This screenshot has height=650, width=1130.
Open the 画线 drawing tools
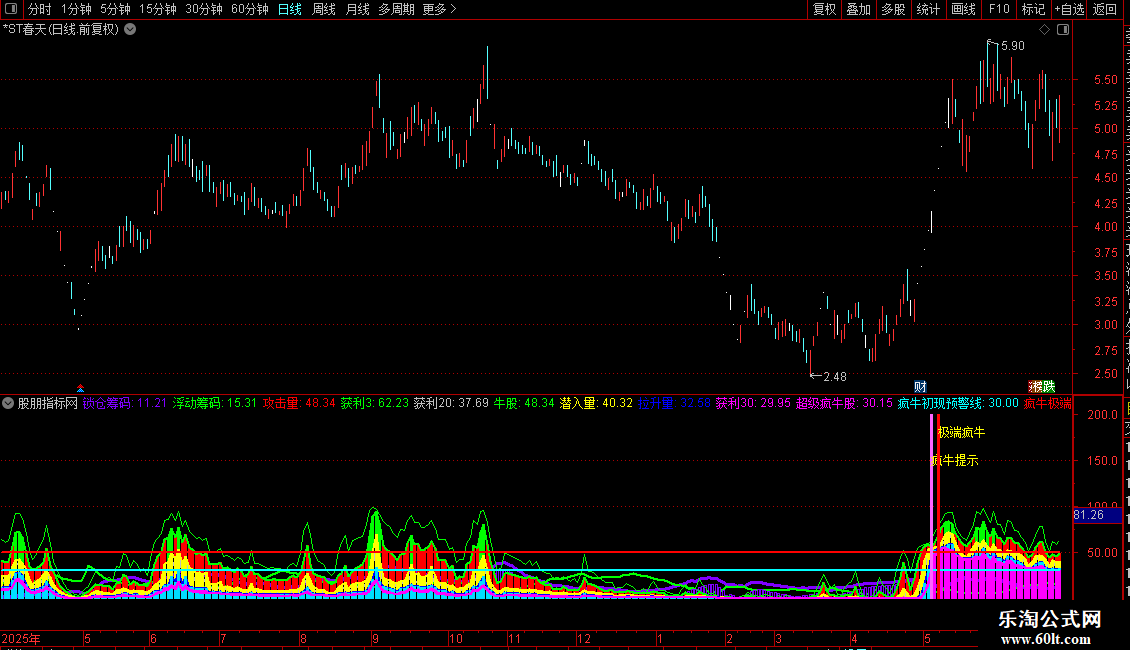[963, 9]
